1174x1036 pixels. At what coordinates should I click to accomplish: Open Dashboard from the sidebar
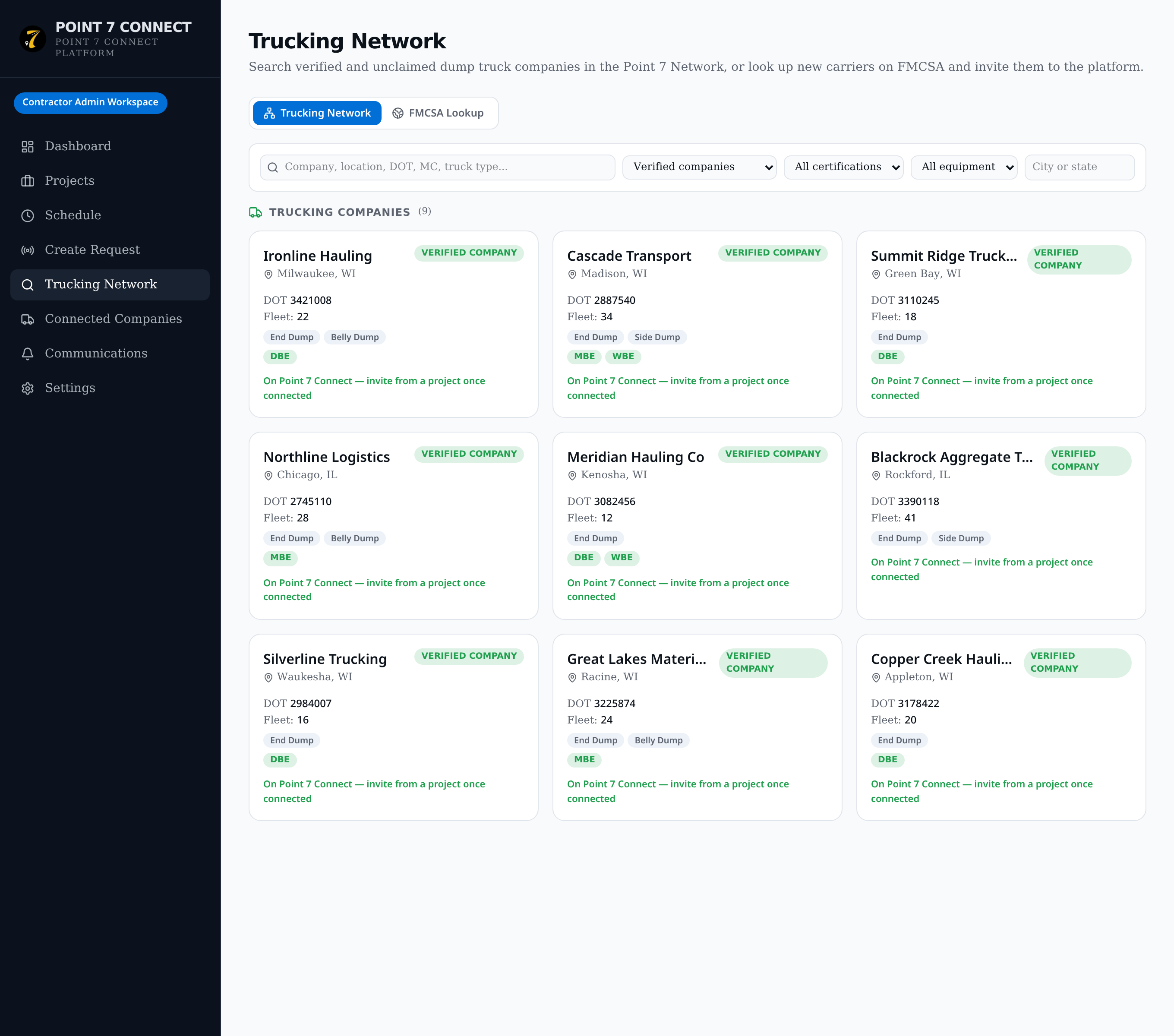[110, 146]
